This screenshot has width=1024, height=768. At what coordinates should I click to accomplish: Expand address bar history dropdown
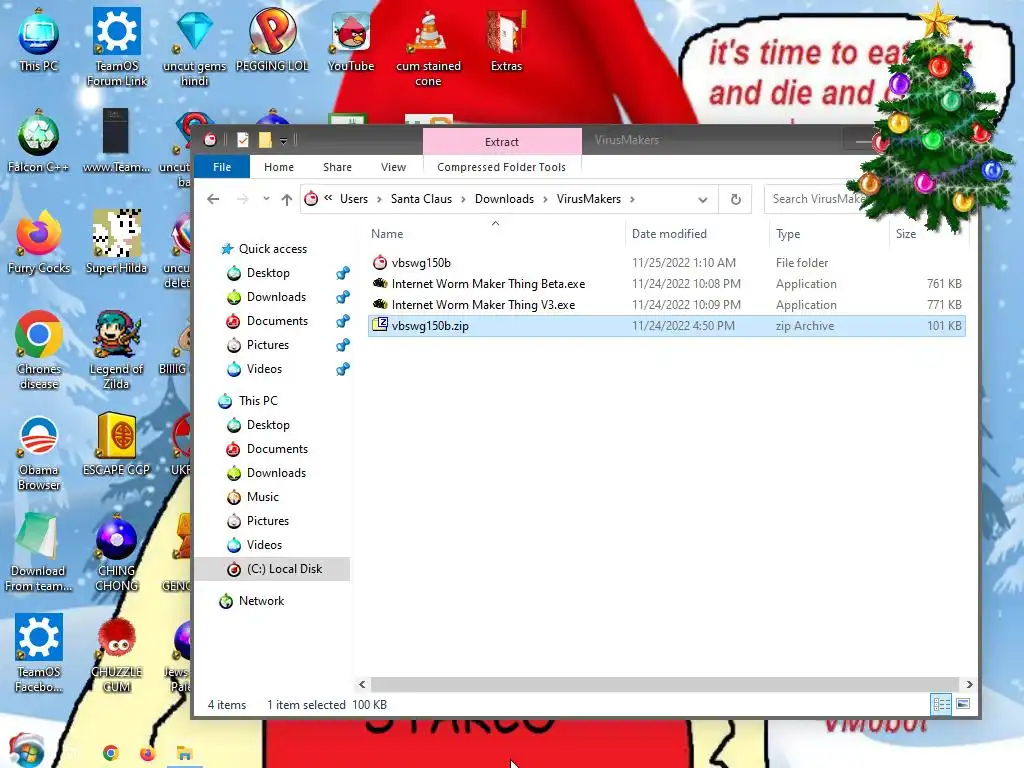pyautogui.click(x=703, y=199)
